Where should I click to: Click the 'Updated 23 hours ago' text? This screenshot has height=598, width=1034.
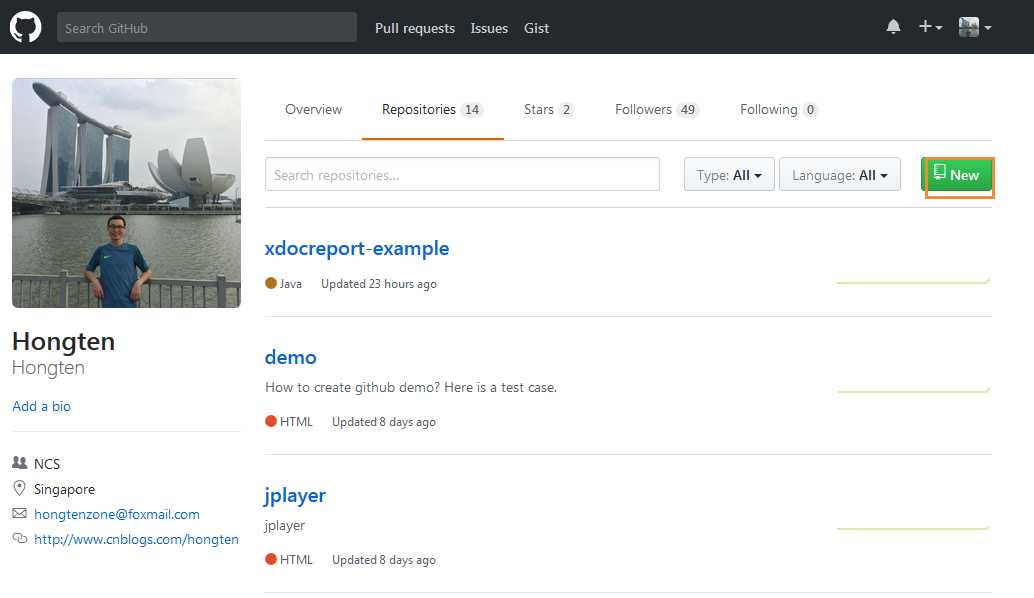[379, 284]
